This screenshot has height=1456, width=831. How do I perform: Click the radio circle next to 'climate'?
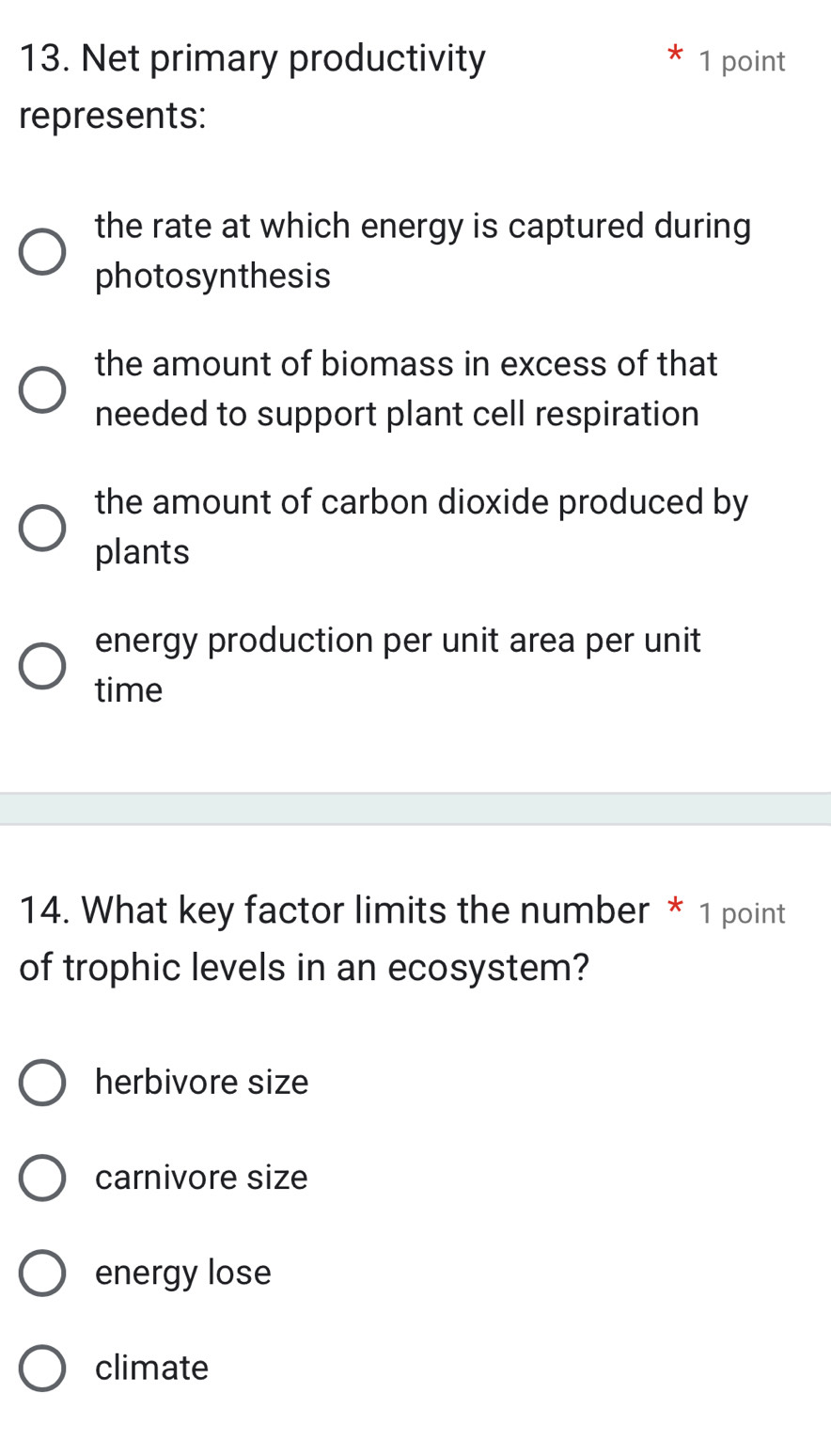[41, 1367]
